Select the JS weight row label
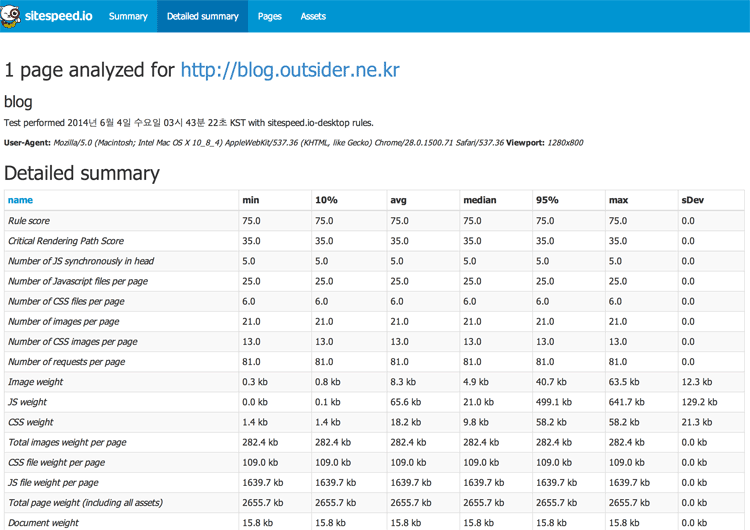This screenshot has width=750, height=530. pos(27,401)
